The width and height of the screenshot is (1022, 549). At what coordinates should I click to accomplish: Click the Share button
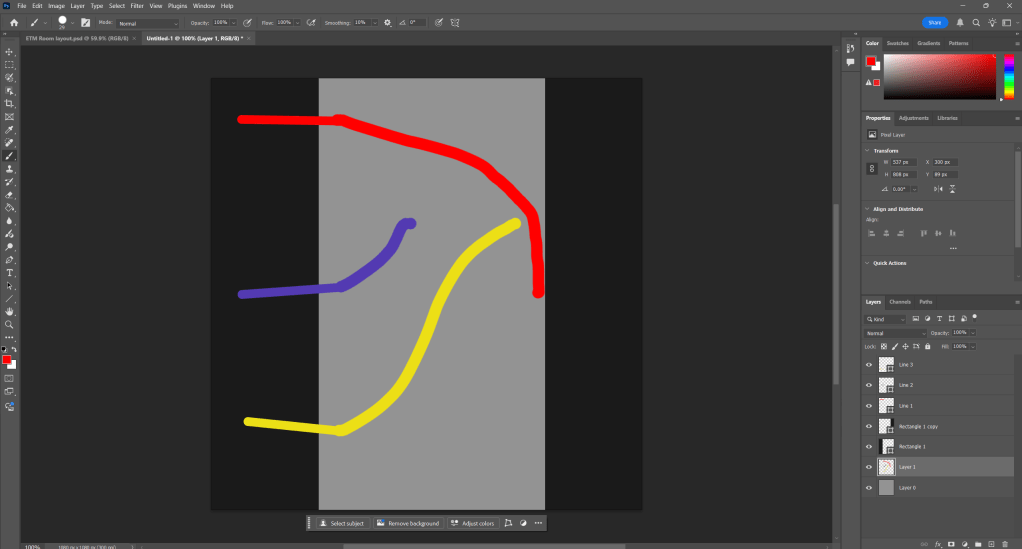935,22
